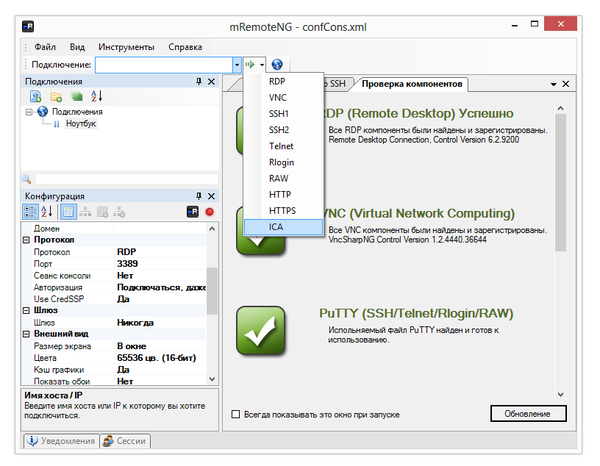Select the Цвета value 65536 цв. (16-бит)
This screenshot has width=600, height=466.
pos(156,358)
